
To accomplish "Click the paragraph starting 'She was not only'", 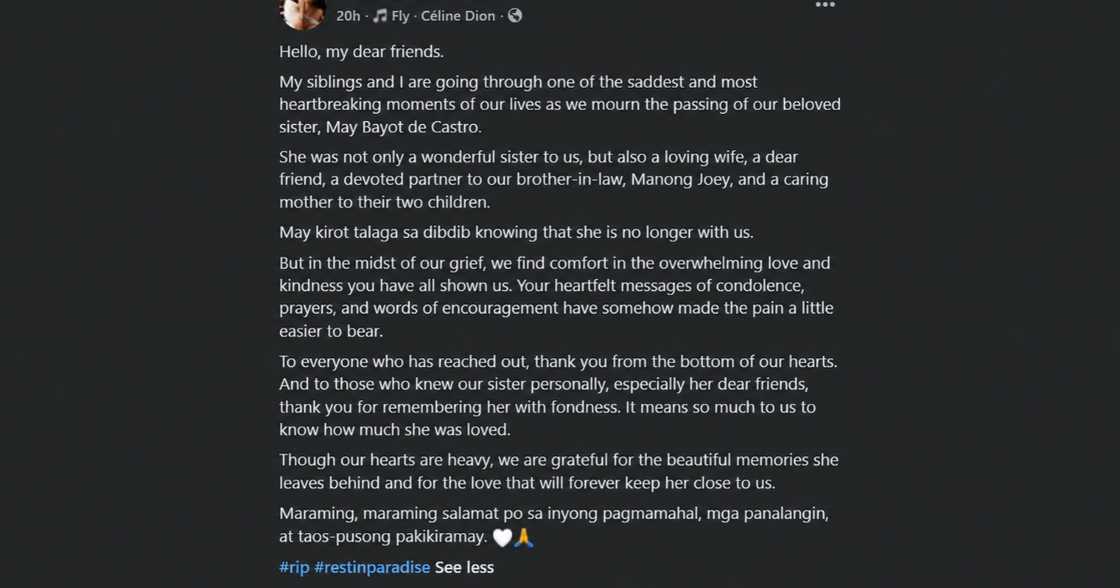I will coord(554,179).
